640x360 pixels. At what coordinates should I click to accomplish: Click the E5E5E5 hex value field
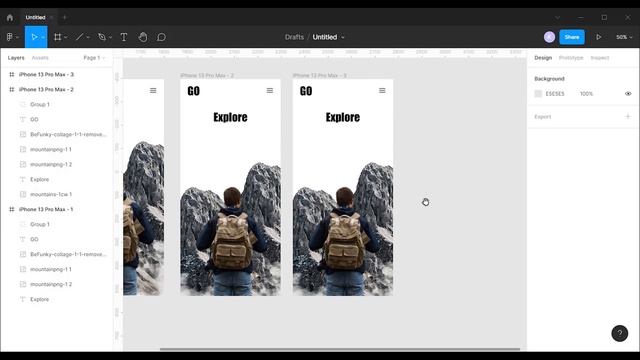pyautogui.click(x=555, y=94)
